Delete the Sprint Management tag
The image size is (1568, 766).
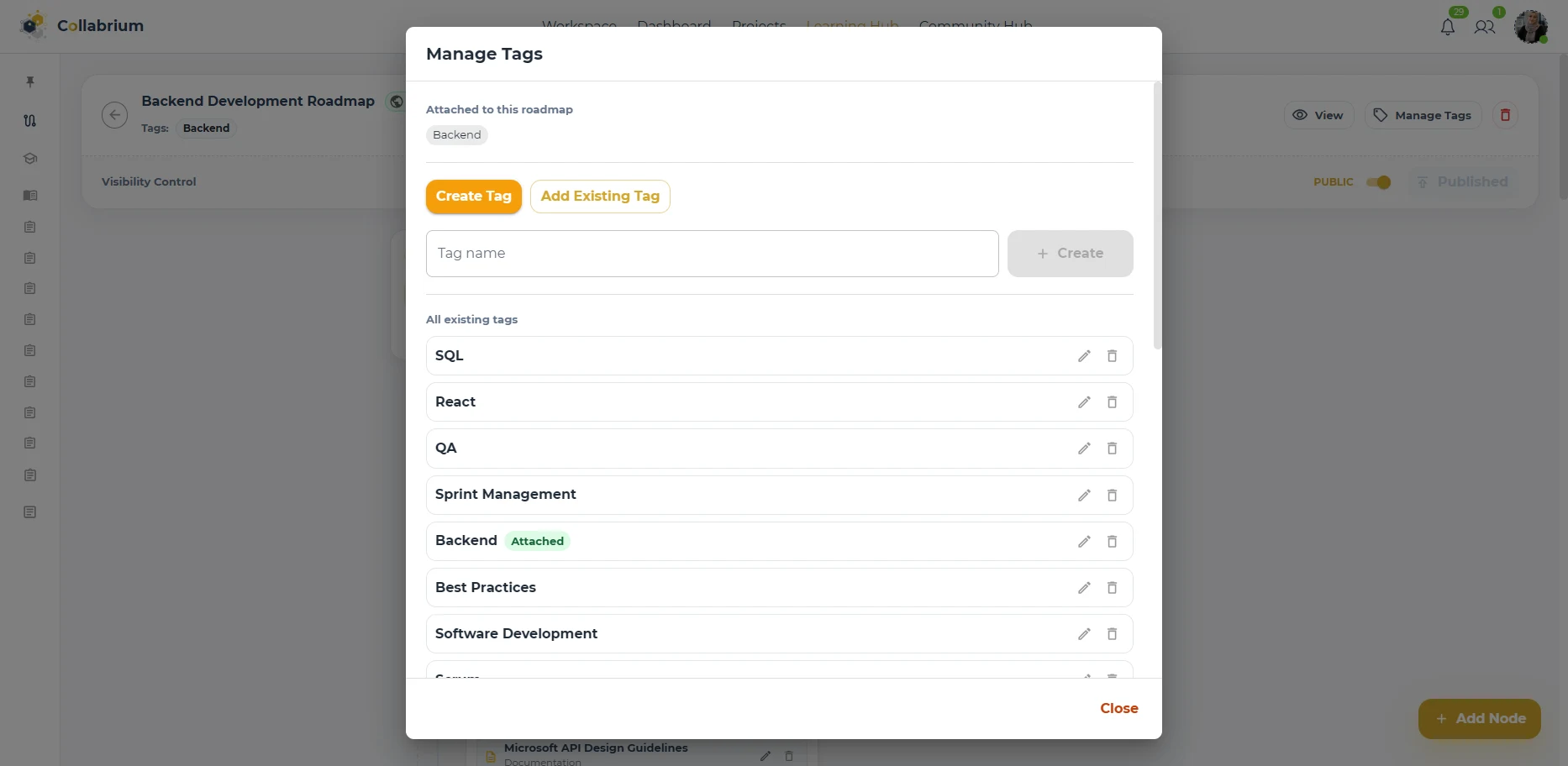(1112, 496)
